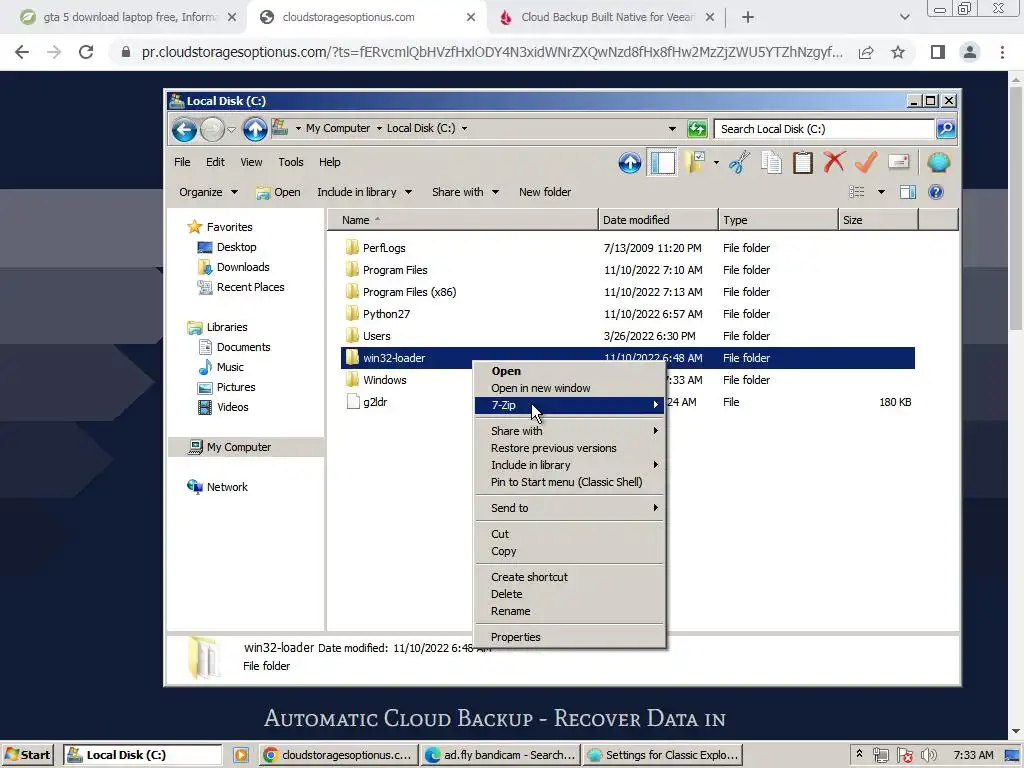Image resolution: width=1024 pixels, height=768 pixels.
Task: Click the Explorer Forward arrow button
Action: (x=212, y=129)
